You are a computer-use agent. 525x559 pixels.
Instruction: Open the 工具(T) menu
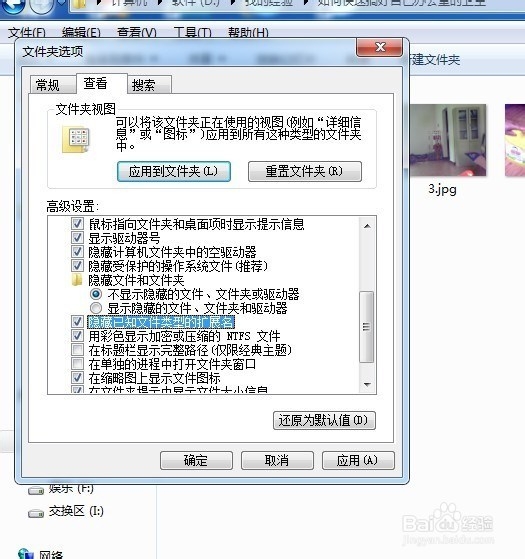pyautogui.click(x=192, y=33)
